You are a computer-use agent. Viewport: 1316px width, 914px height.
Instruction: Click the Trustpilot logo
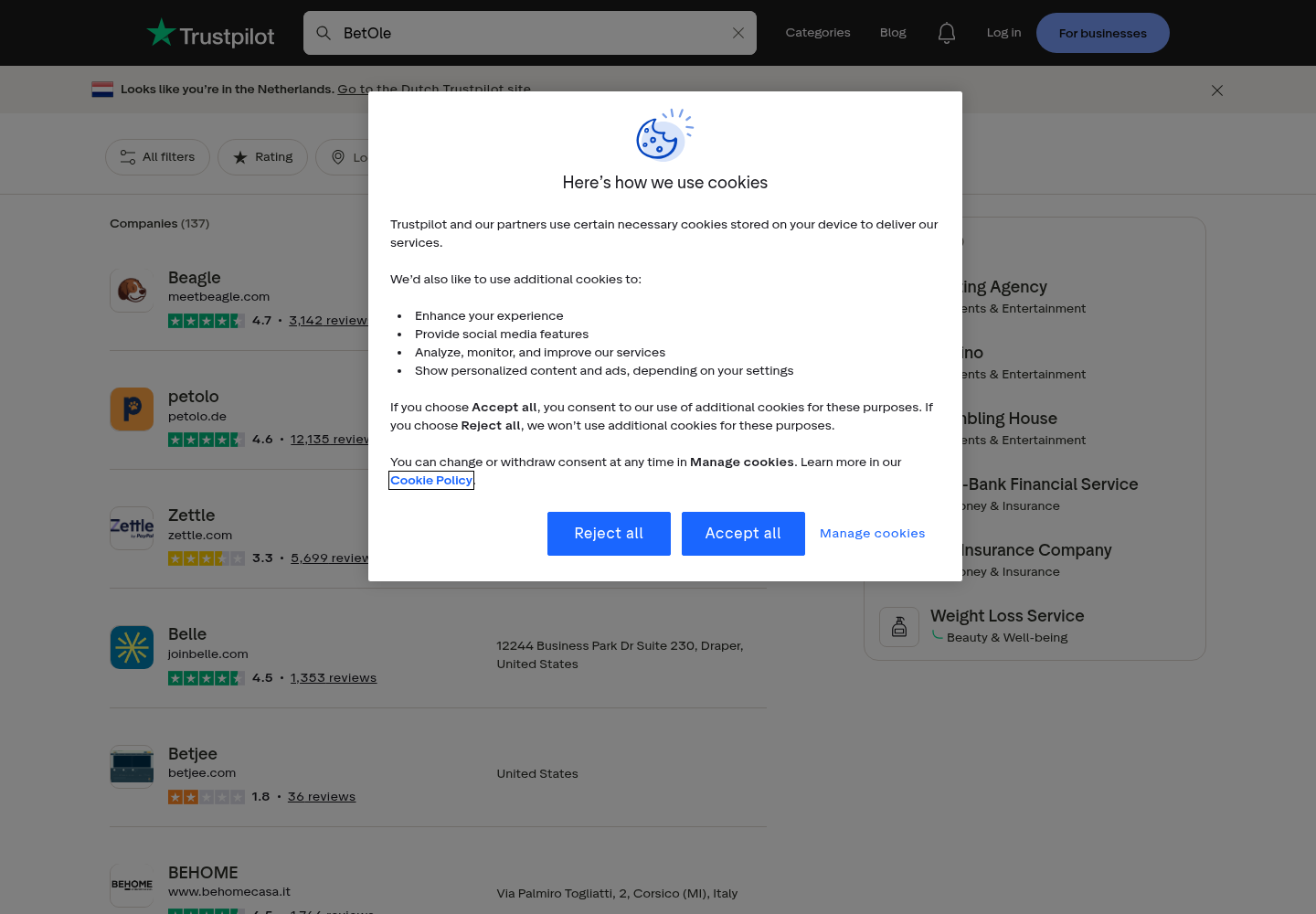[210, 34]
